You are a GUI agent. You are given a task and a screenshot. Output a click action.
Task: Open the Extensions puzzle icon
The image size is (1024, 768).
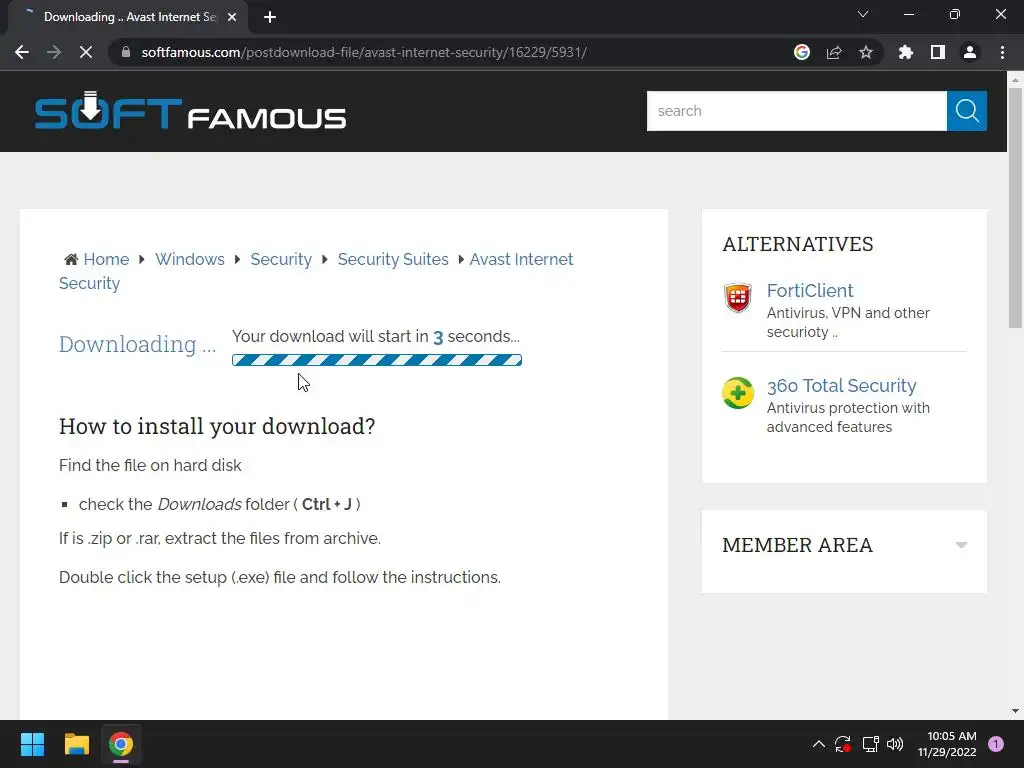[x=906, y=52]
